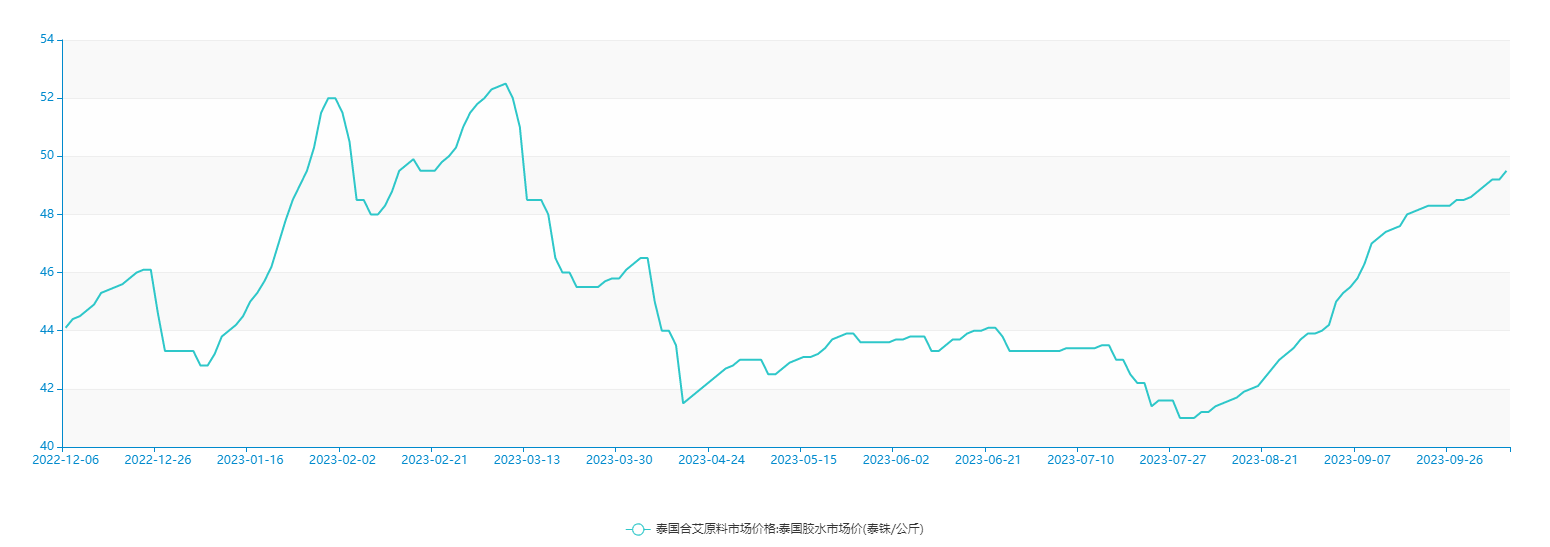
Task: Toggle the 泰国胶水市场价 legend series text
Action: (789, 529)
